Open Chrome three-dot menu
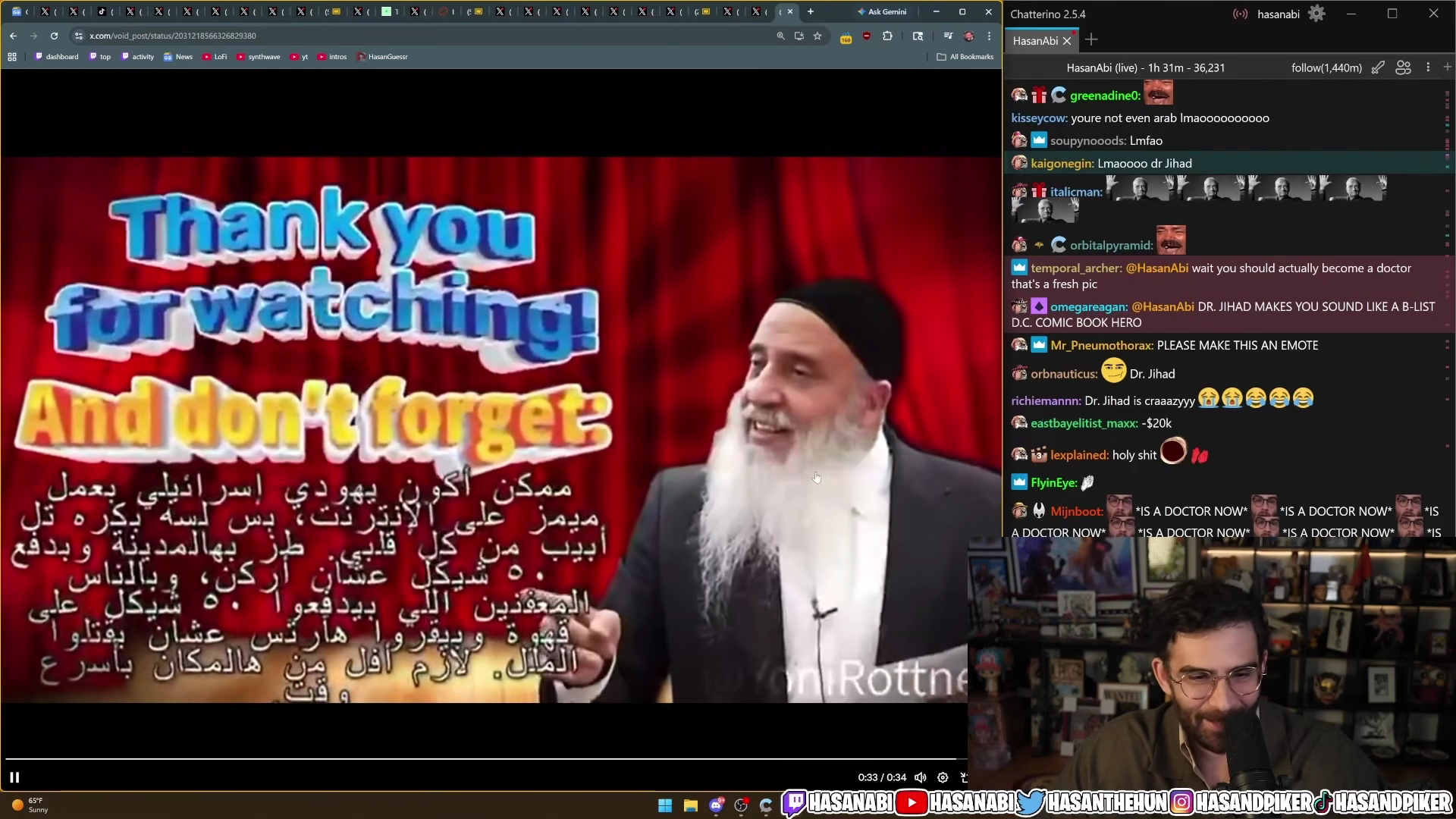 [989, 36]
